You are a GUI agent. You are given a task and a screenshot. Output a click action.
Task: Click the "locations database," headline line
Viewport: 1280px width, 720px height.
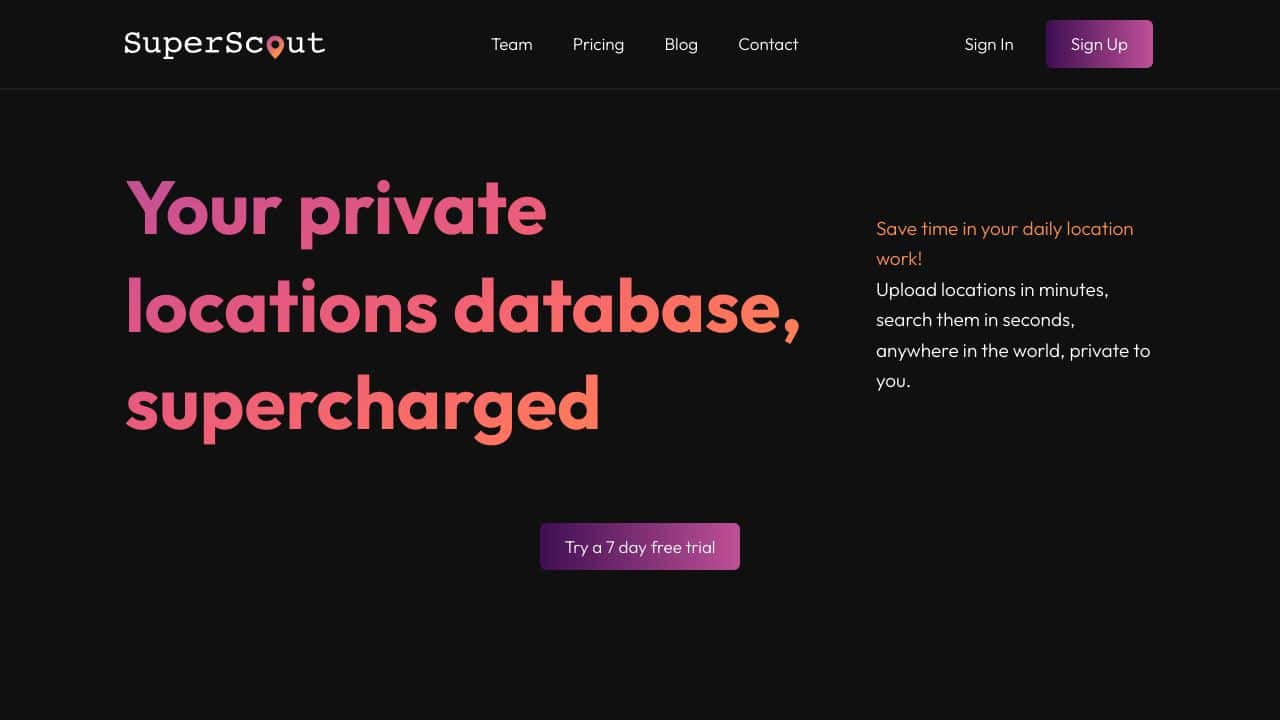pos(463,308)
